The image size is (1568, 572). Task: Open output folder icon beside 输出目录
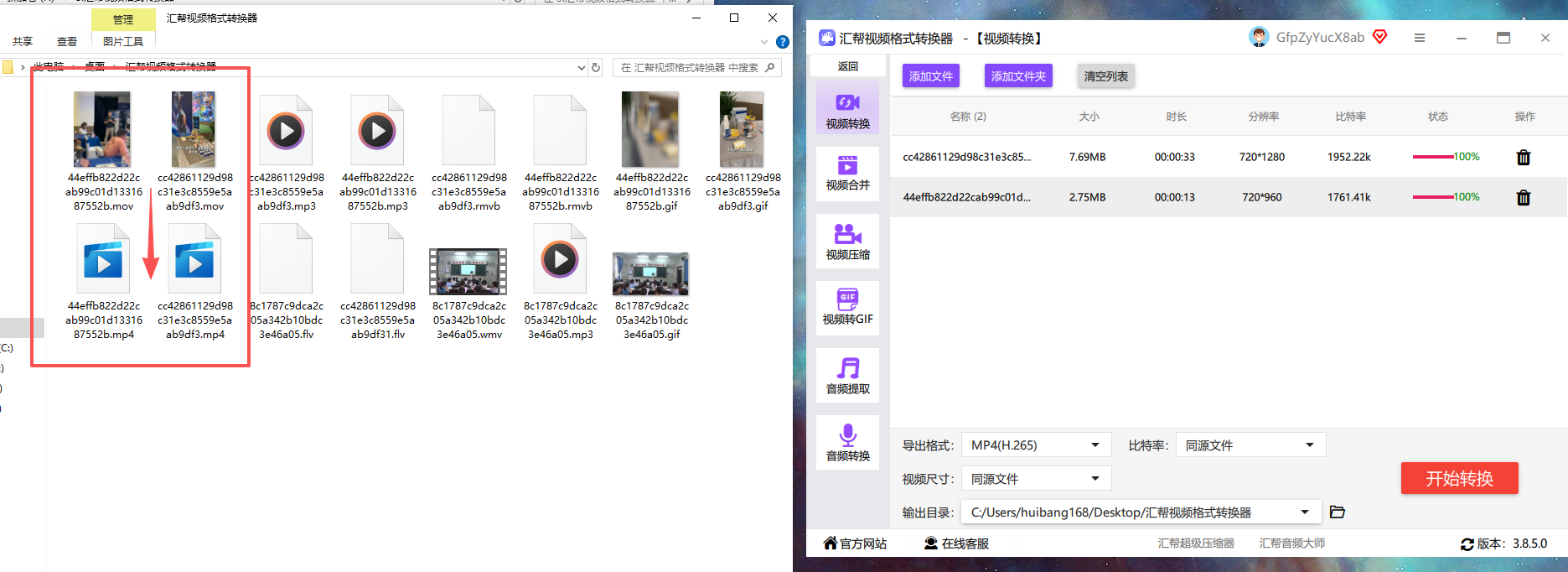pos(1338,512)
